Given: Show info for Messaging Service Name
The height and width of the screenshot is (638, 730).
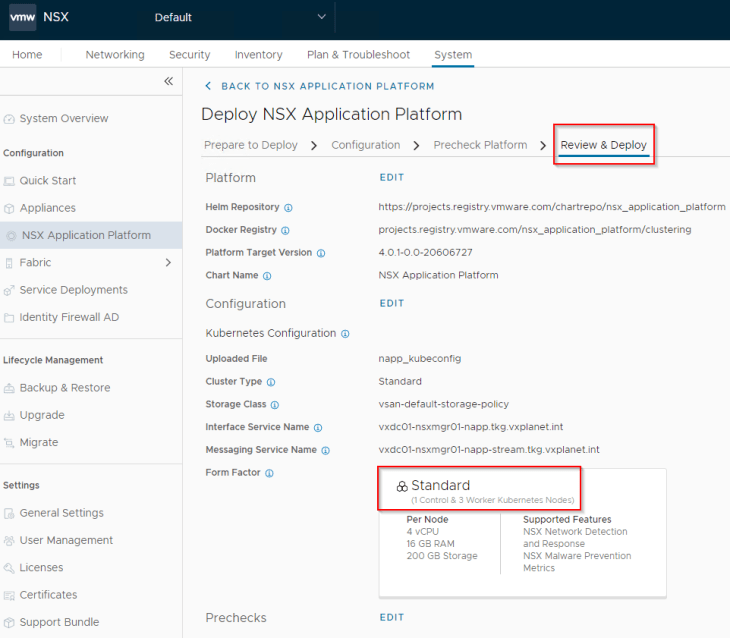Looking at the screenshot, I should pyautogui.click(x=325, y=451).
